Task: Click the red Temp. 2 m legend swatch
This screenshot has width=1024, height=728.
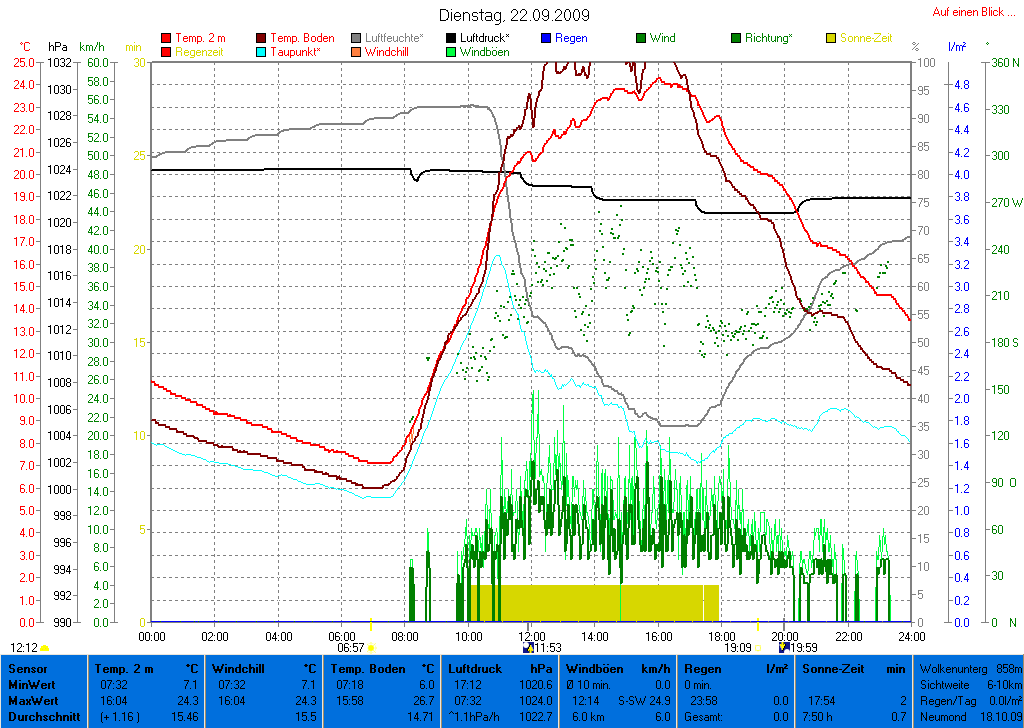Action: 166,39
